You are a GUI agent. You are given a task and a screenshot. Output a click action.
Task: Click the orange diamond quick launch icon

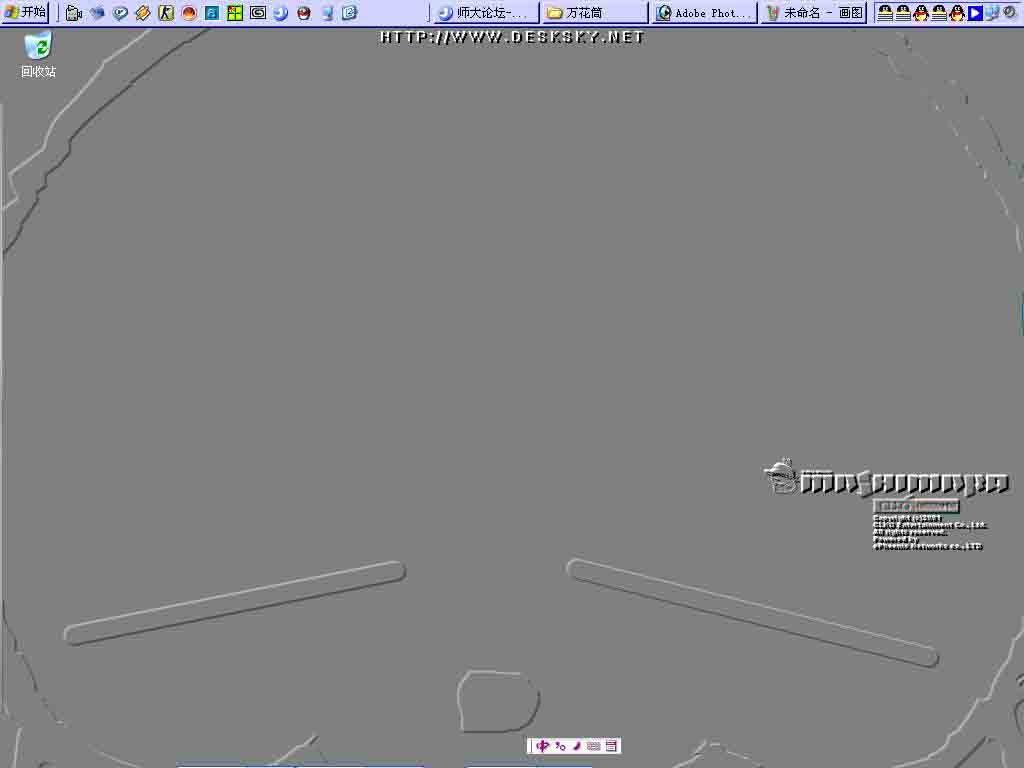point(143,13)
